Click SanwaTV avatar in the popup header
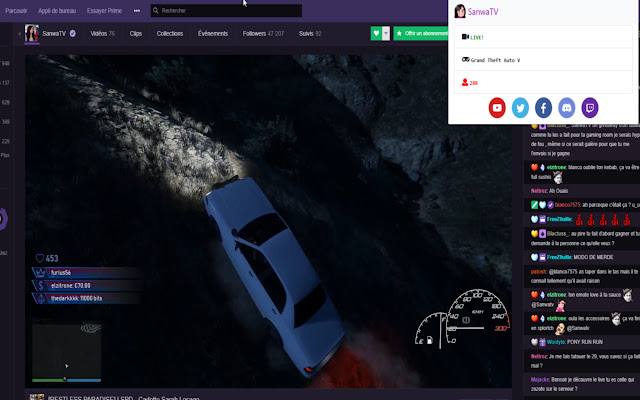This screenshot has height=400, width=640. tap(460, 11)
